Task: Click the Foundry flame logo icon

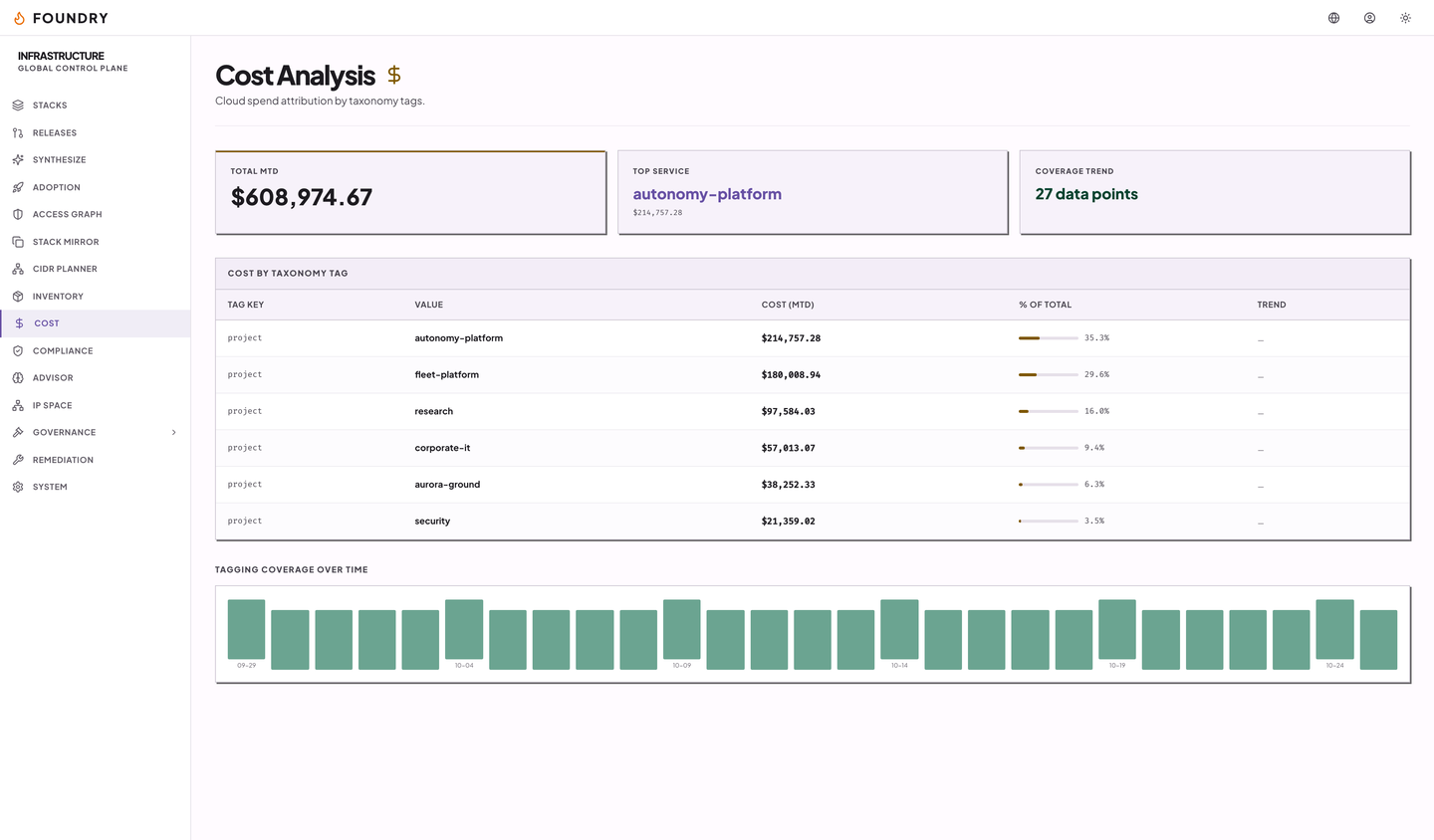Action: click(x=19, y=18)
